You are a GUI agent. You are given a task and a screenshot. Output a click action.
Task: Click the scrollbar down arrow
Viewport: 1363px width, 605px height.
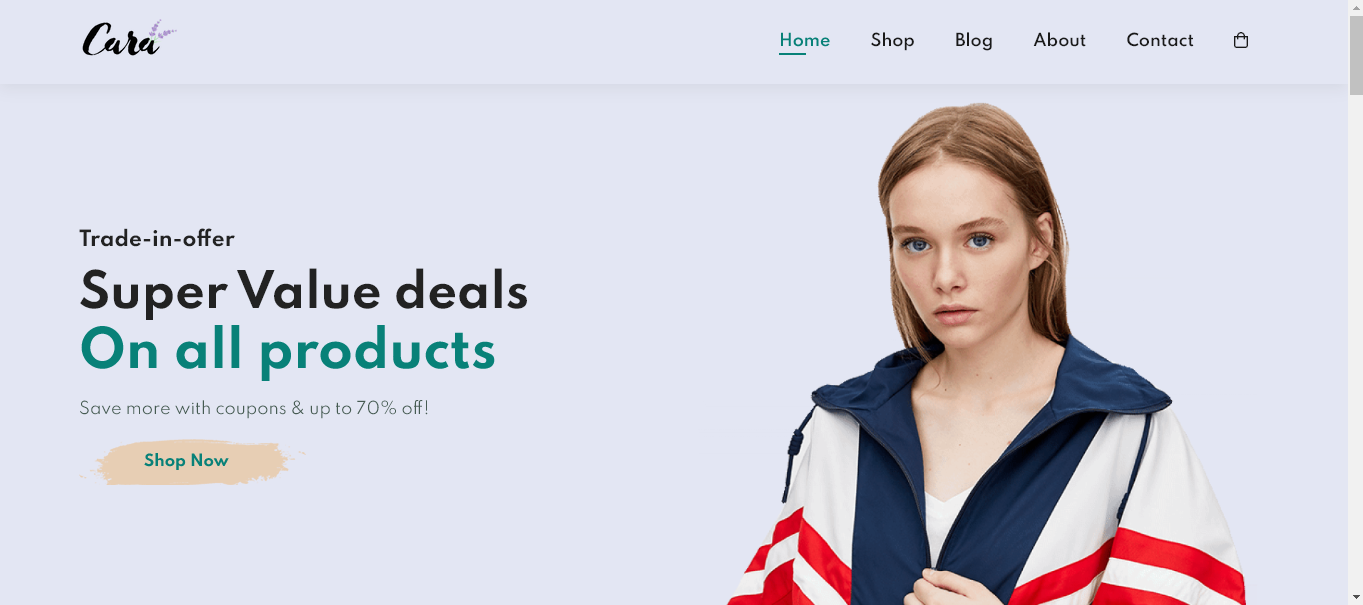click(1355, 598)
